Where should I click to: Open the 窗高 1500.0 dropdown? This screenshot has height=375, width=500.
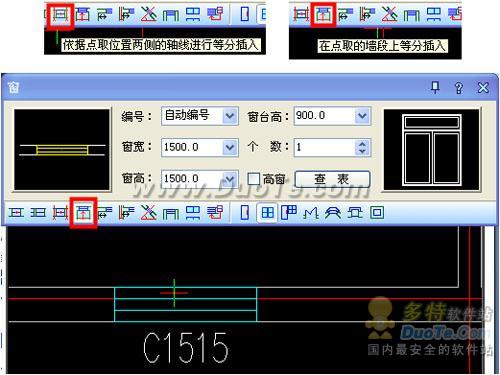pos(230,179)
